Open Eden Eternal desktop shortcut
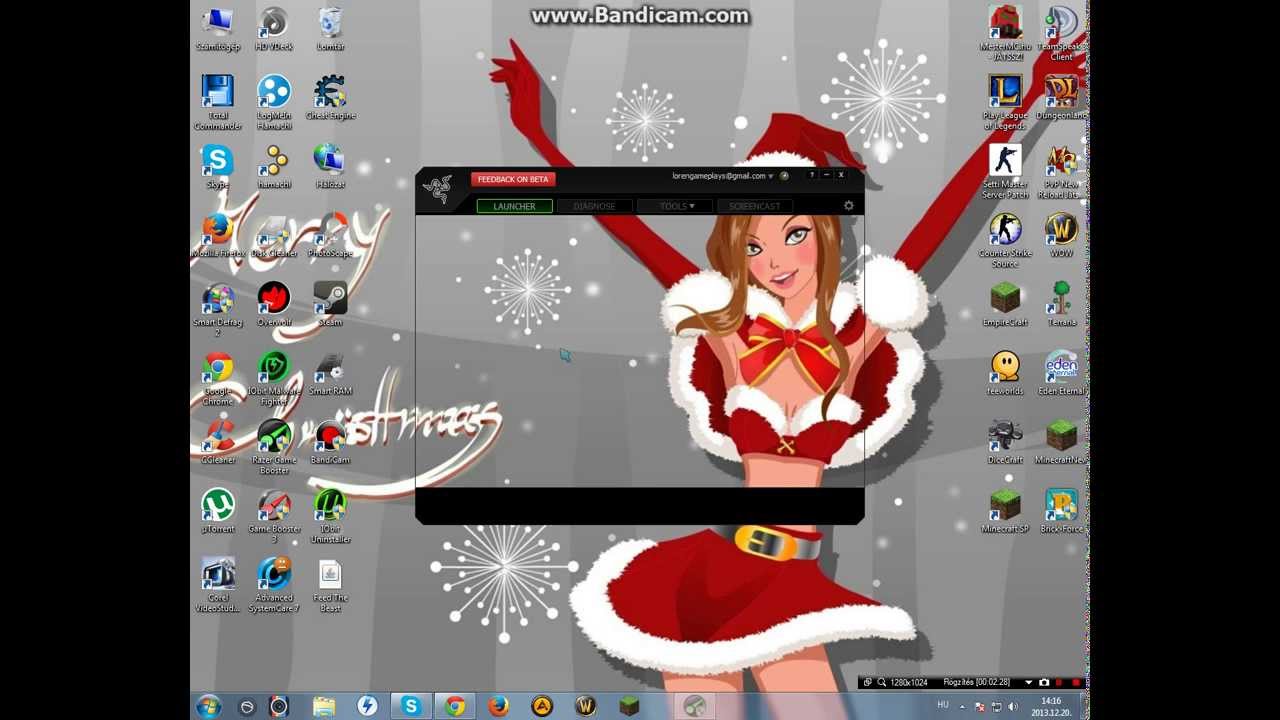This screenshot has width=1280, height=720. click(1061, 374)
